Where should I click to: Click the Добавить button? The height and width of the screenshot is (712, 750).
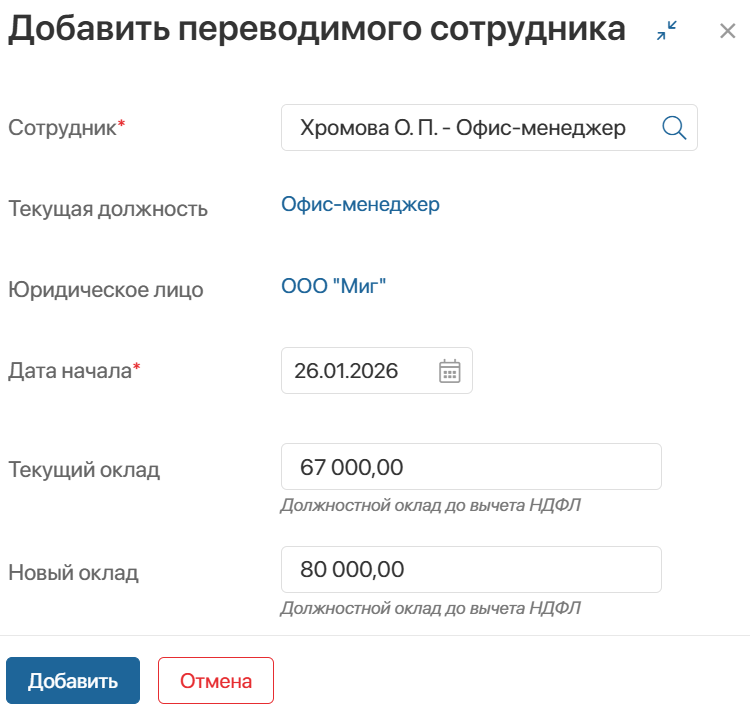click(73, 680)
